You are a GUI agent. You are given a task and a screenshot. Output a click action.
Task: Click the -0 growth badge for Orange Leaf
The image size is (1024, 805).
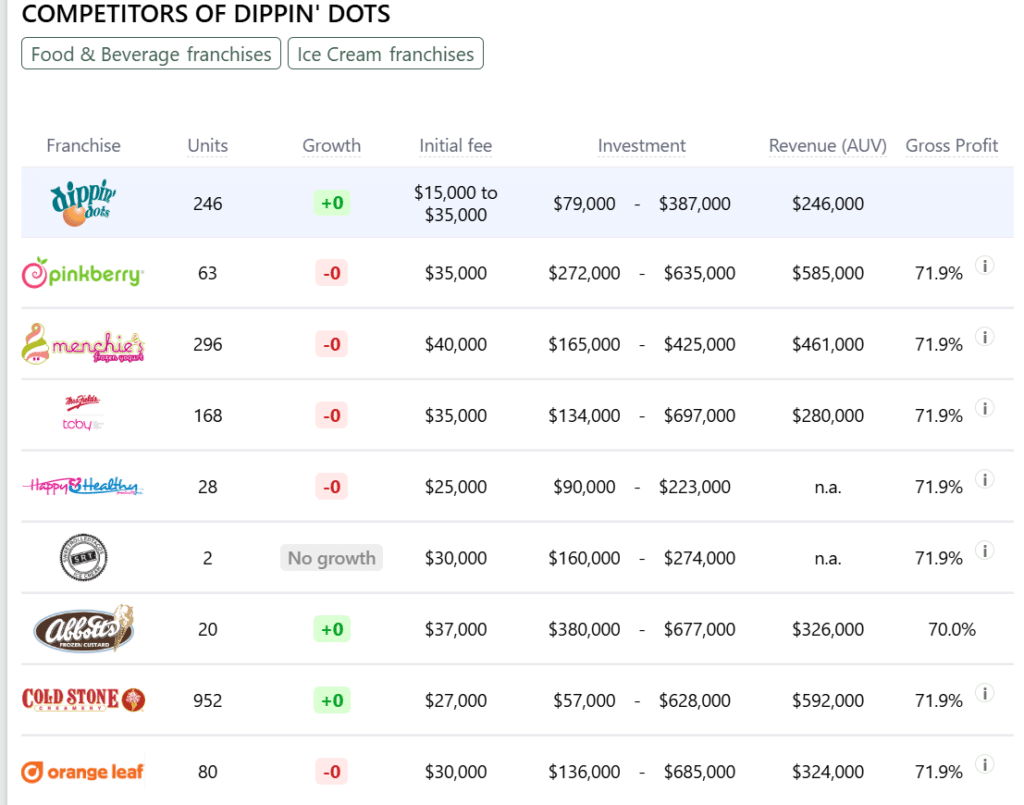pos(332,772)
